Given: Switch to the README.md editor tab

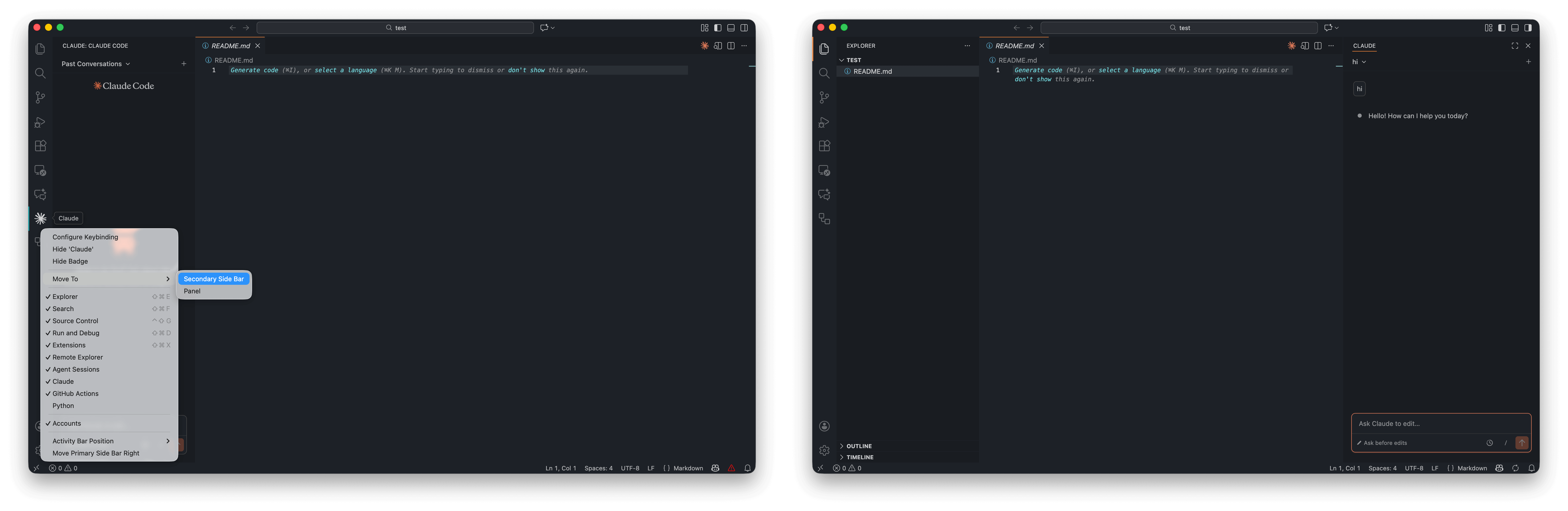Looking at the screenshot, I should (x=230, y=46).
